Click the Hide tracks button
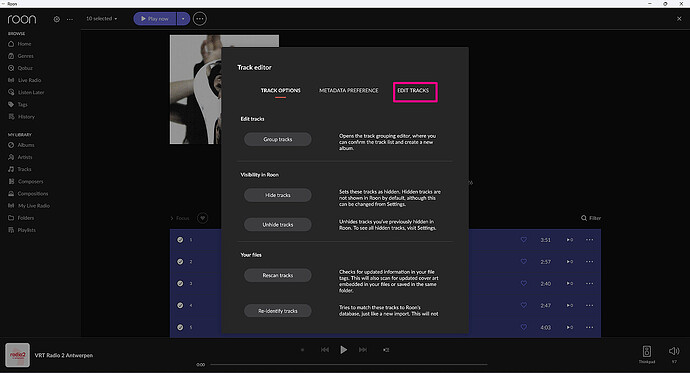Screen dimensions: 690x373 (x=278, y=195)
